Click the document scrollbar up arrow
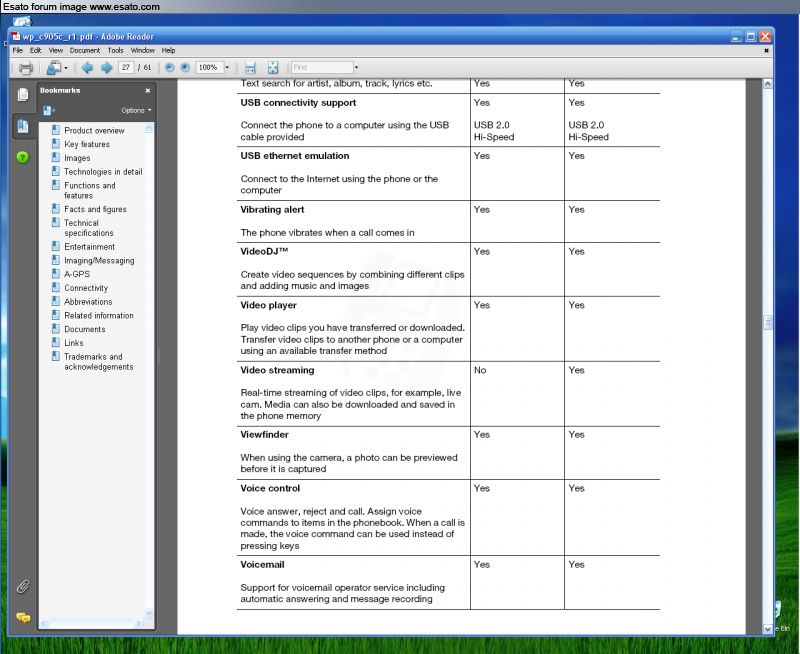 768,84
